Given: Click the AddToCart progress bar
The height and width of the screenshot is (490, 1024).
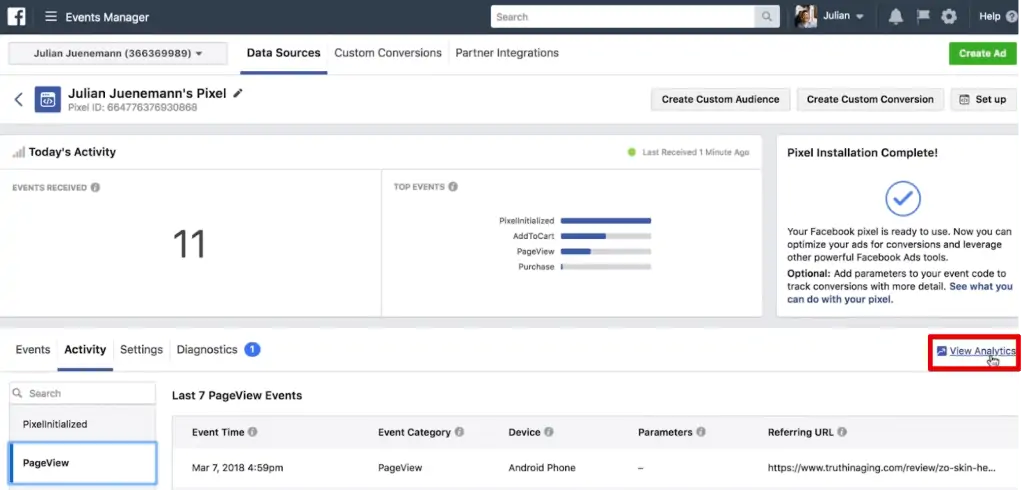Looking at the screenshot, I should [x=605, y=236].
